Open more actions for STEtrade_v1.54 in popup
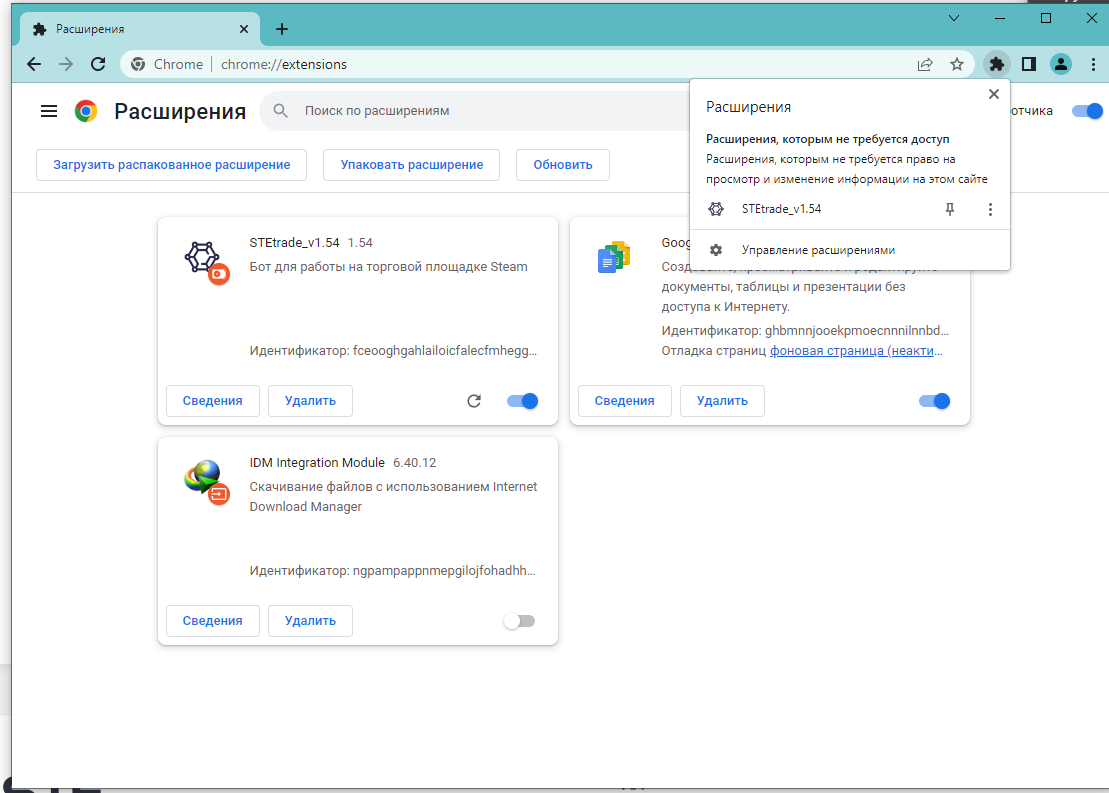 [990, 209]
